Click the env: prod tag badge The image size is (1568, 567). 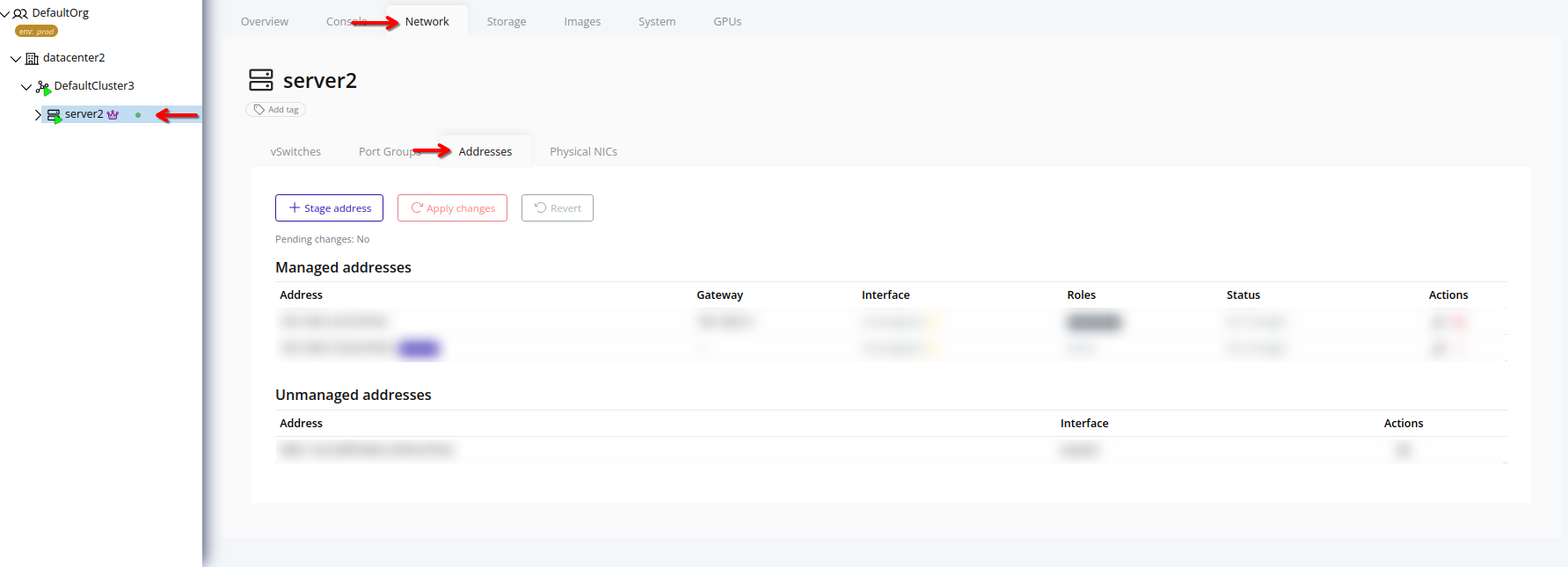(36, 32)
